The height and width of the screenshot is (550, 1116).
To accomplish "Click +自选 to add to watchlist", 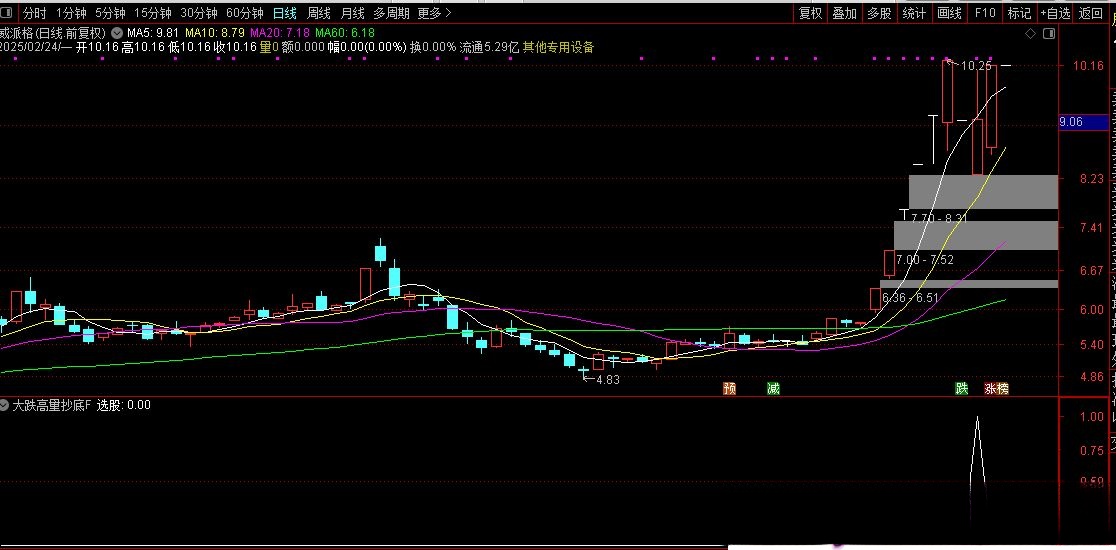I will click(1055, 13).
